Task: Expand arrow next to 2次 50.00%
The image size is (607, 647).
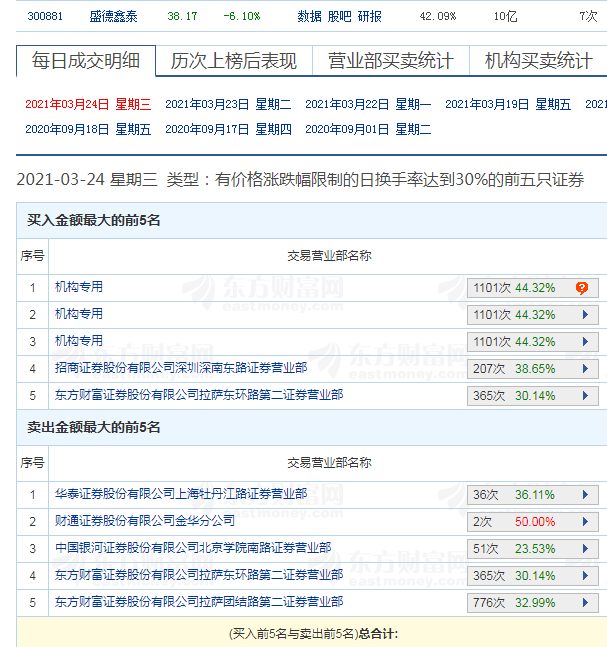Action: 585,522
